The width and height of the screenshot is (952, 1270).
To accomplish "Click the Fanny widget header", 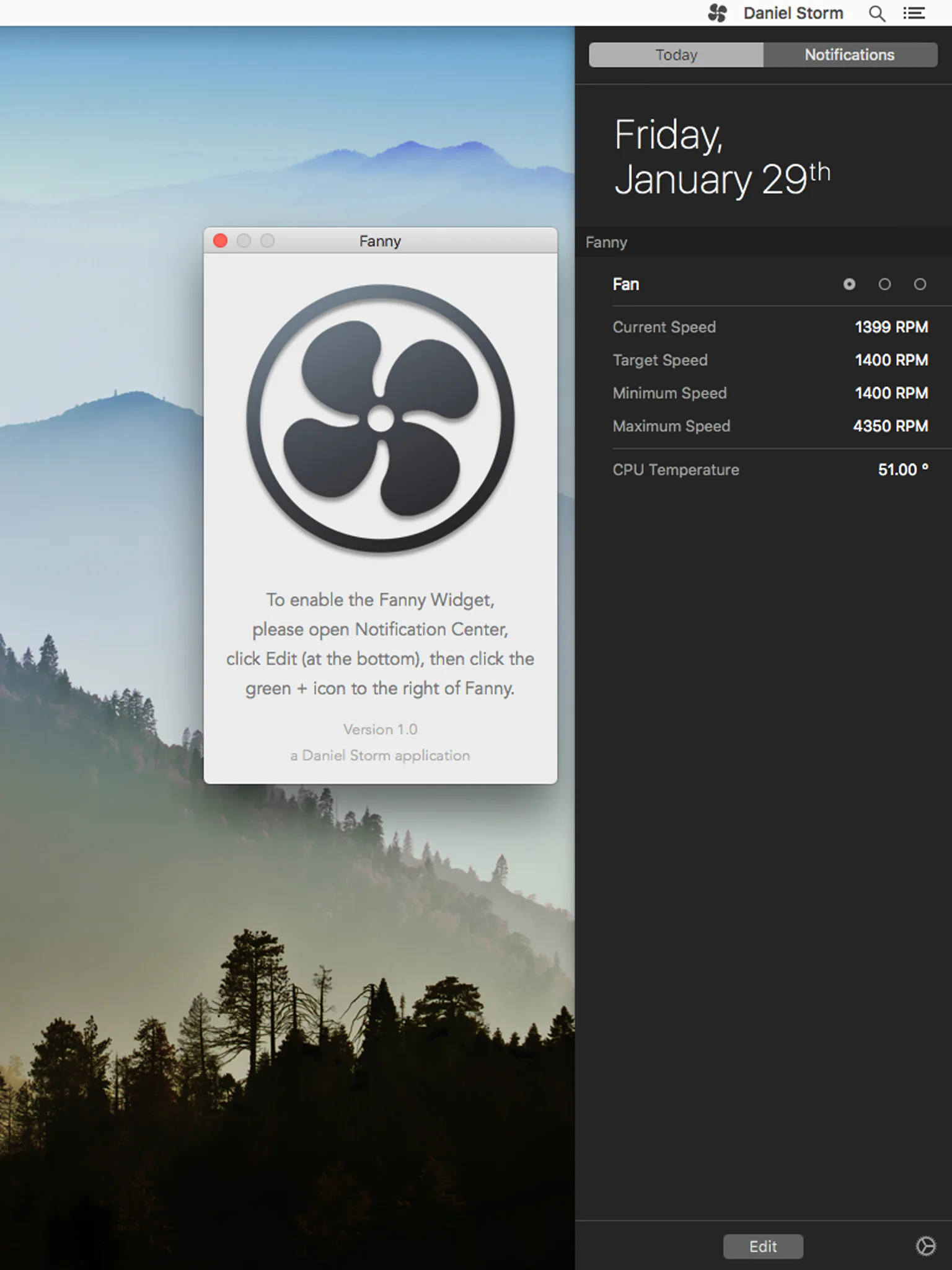I will tap(764, 242).
